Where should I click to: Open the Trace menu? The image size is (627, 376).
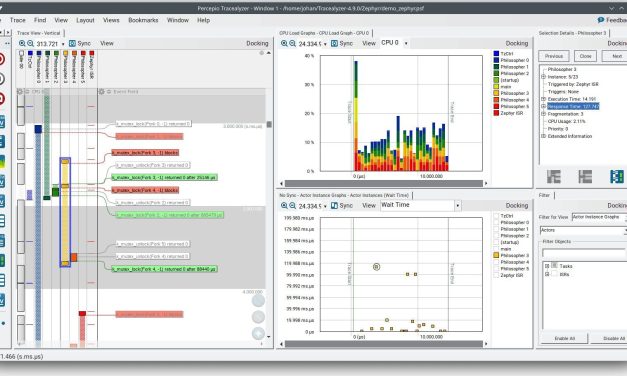click(18, 20)
